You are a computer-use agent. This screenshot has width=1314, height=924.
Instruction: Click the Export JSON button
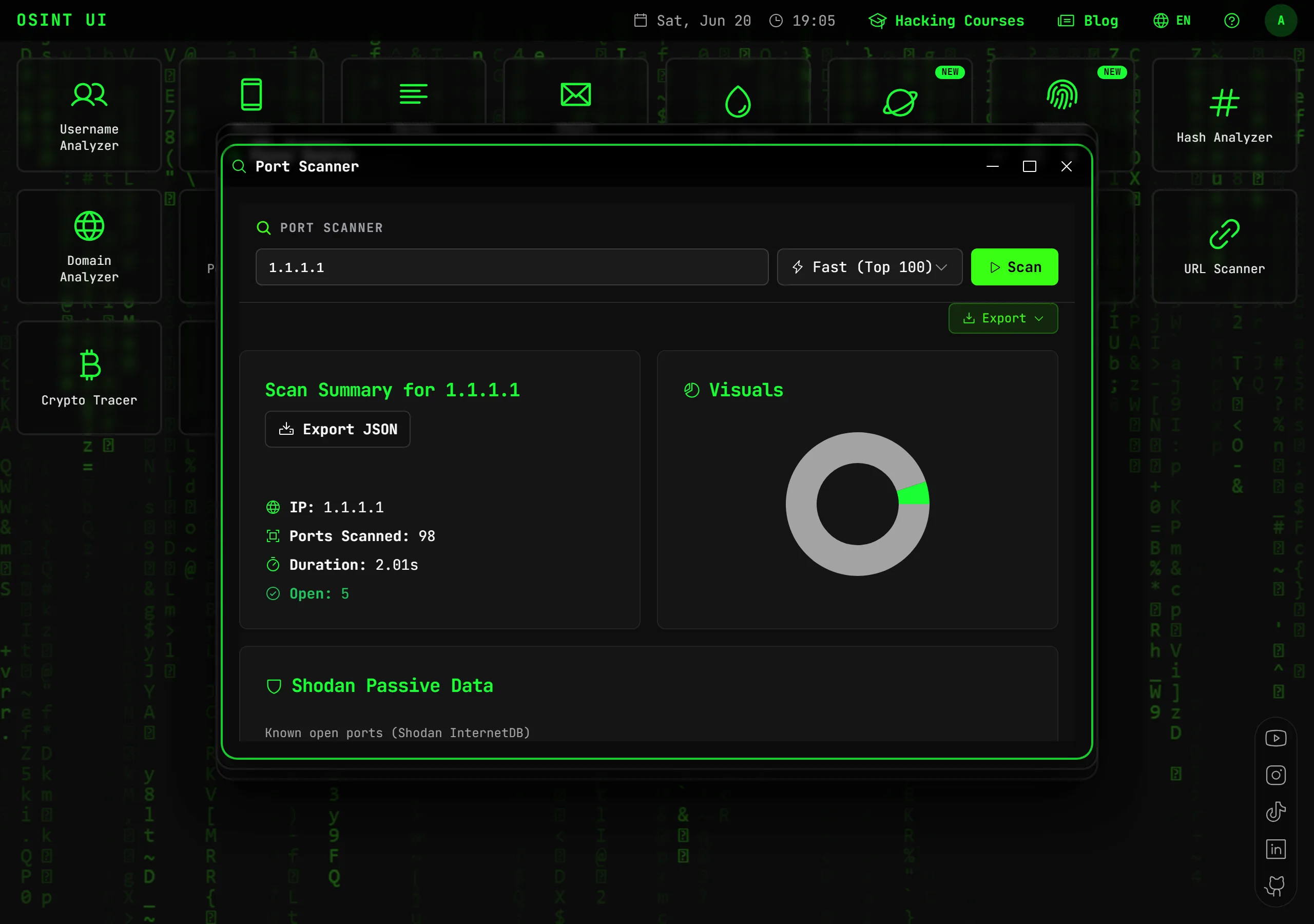pyautogui.click(x=338, y=429)
